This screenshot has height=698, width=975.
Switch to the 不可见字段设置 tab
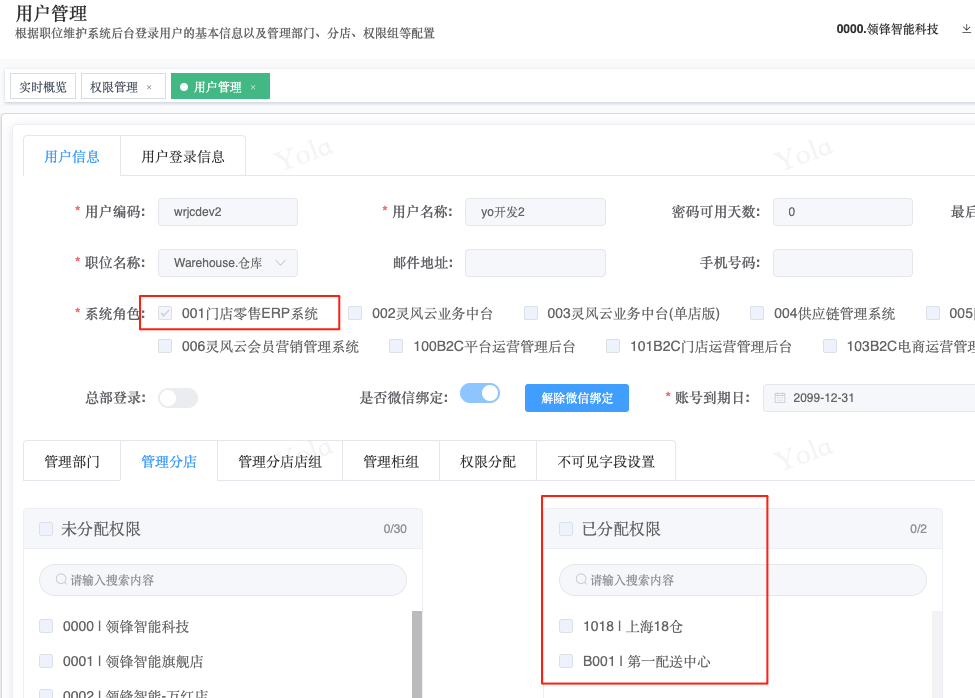[x=606, y=461]
